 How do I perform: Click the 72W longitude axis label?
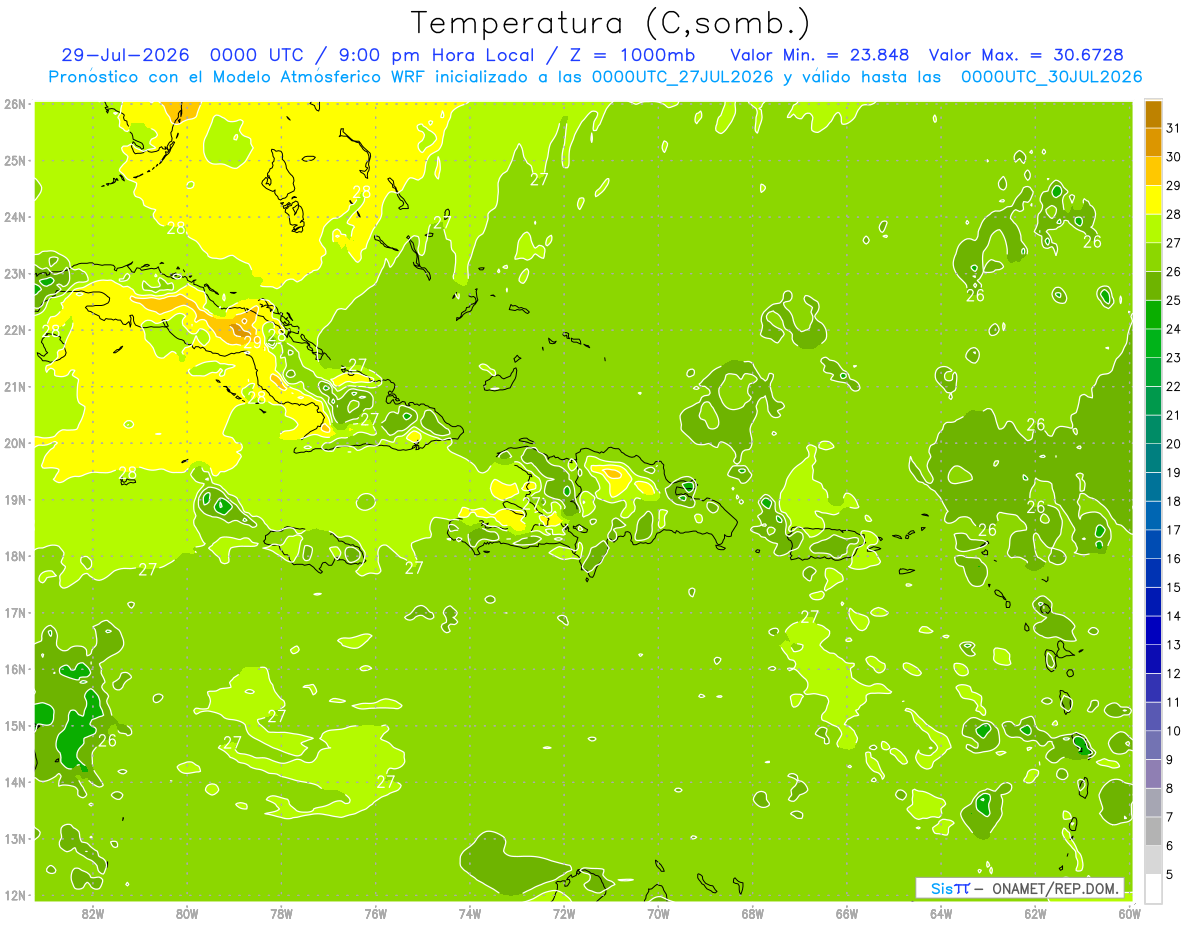pos(564,913)
